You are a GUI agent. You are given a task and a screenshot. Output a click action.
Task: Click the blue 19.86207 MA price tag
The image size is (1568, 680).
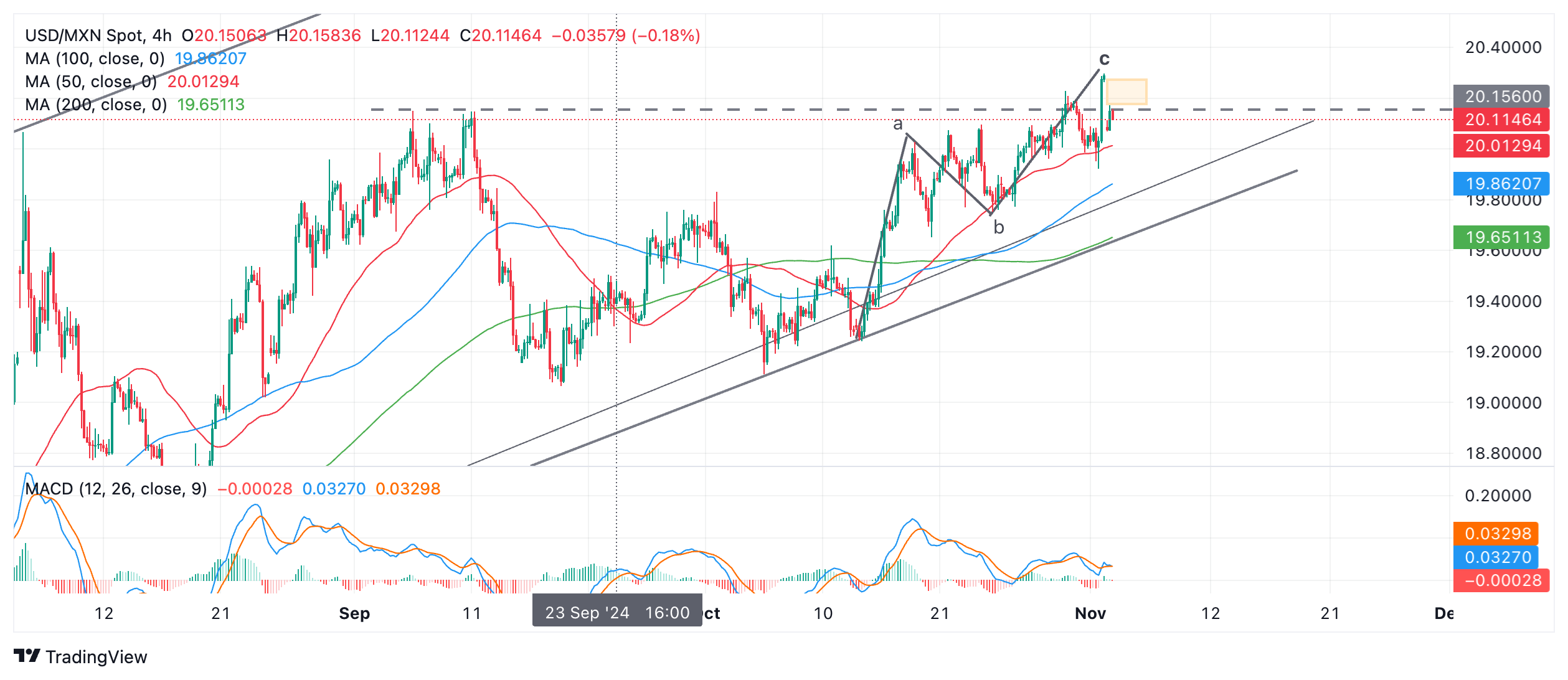(1501, 184)
